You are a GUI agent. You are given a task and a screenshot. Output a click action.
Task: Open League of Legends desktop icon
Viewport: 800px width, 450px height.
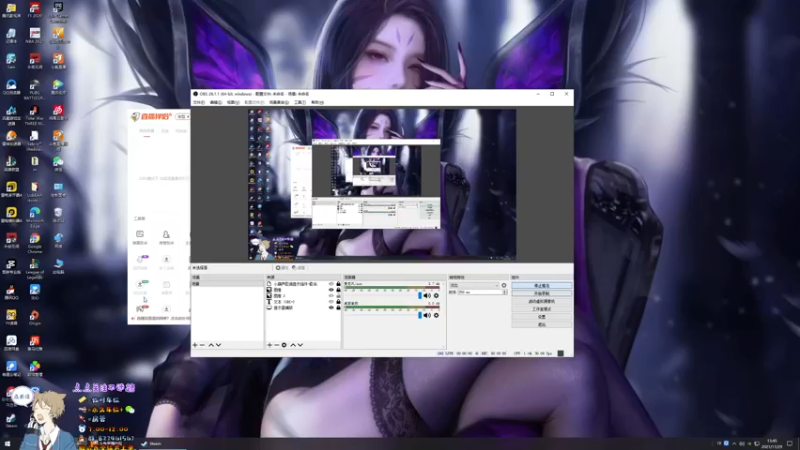click(x=35, y=269)
